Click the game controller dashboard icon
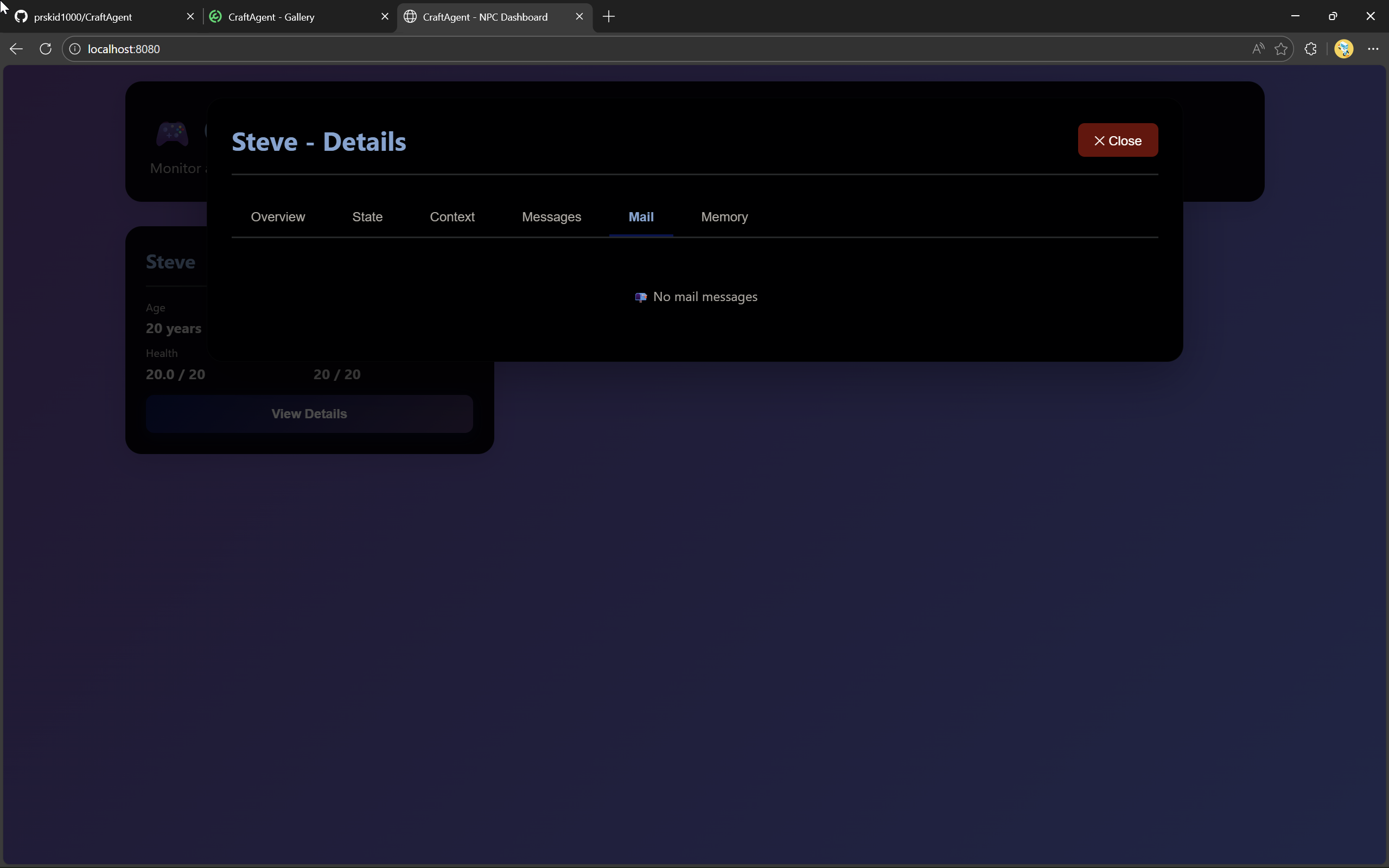This screenshot has height=868, width=1389. coord(172,134)
